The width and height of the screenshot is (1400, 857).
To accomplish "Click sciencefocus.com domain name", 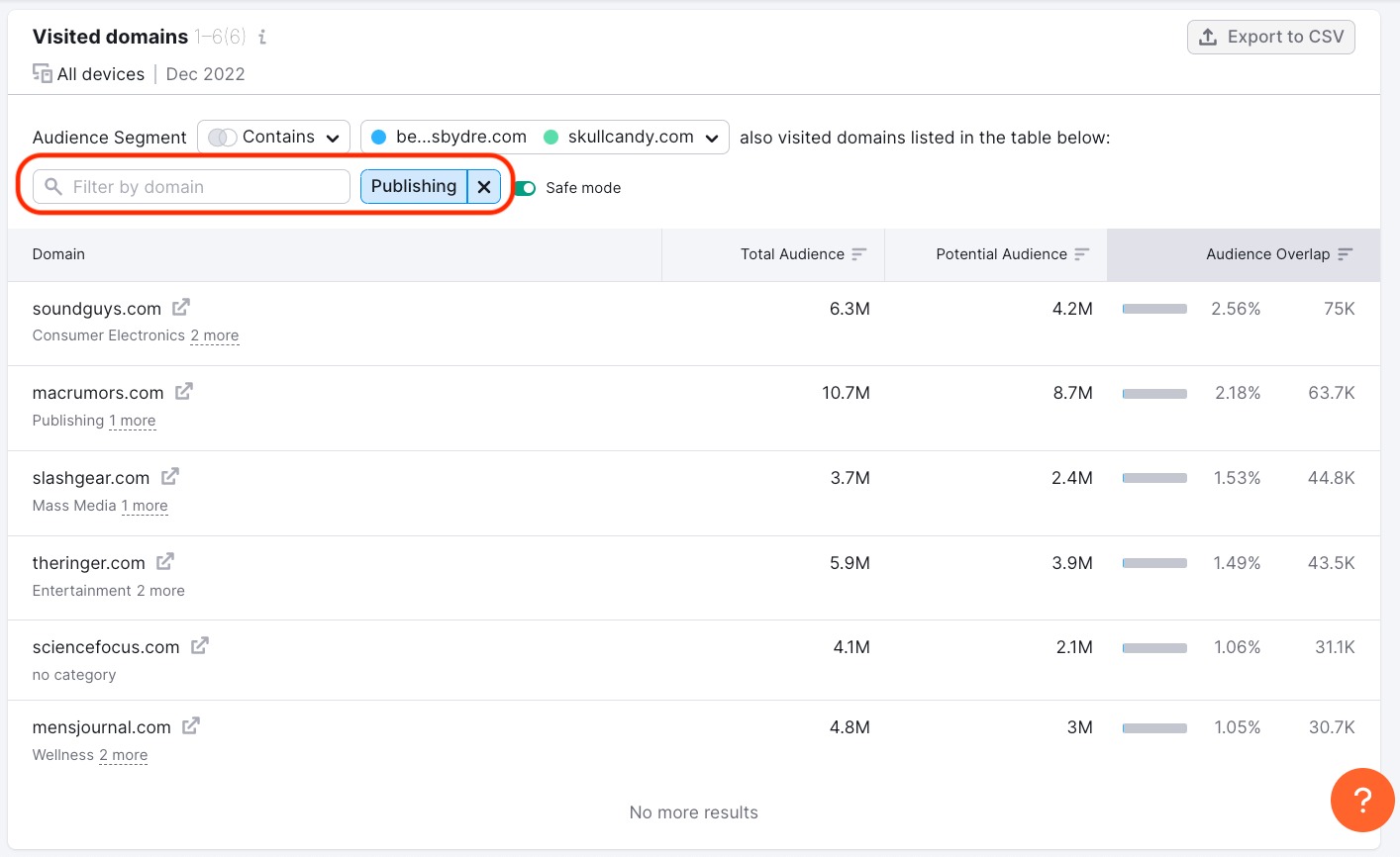I will (x=106, y=647).
